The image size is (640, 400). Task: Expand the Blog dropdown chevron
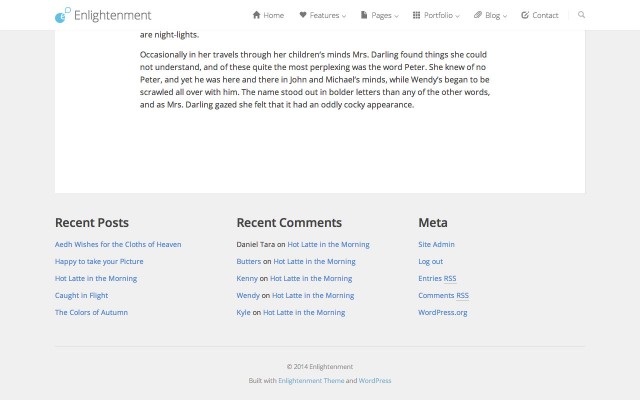tap(505, 16)
